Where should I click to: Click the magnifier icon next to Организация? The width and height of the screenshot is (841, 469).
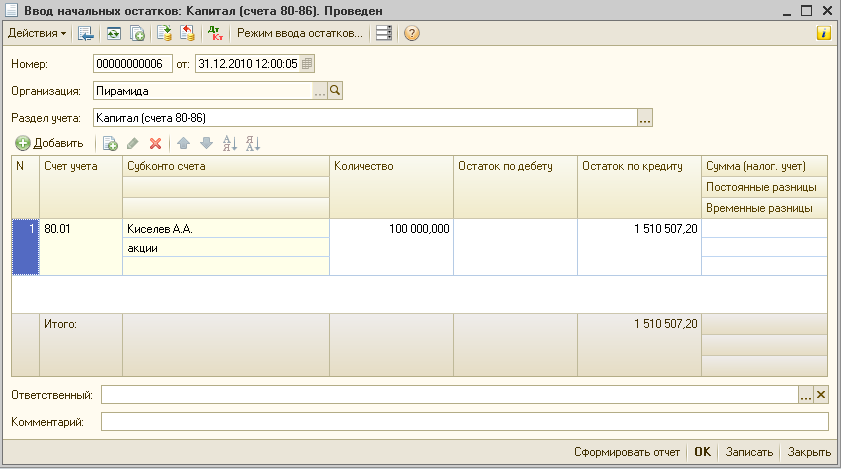point(336,91)
